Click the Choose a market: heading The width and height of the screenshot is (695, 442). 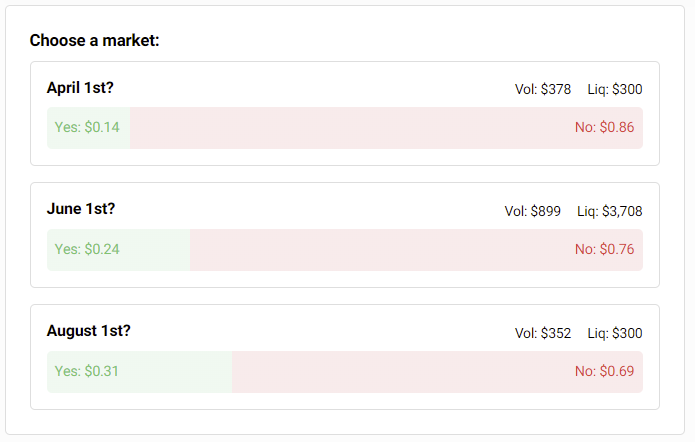[x=95, y=40]
